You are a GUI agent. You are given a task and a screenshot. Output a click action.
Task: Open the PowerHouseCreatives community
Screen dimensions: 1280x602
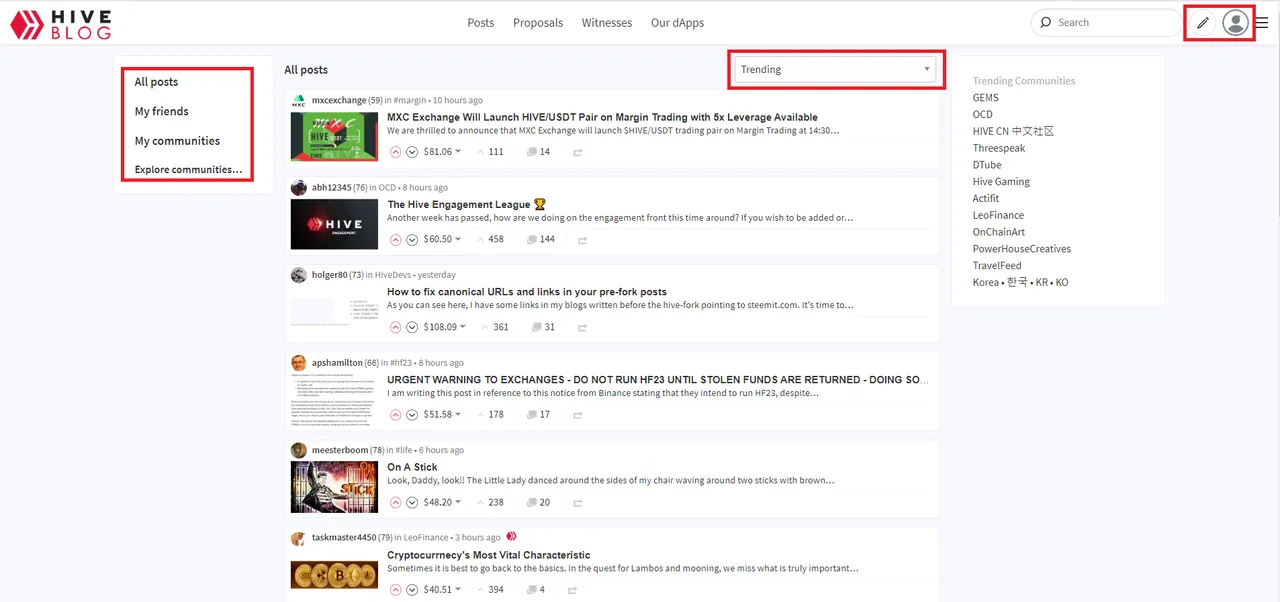(x=1022, y=249)
